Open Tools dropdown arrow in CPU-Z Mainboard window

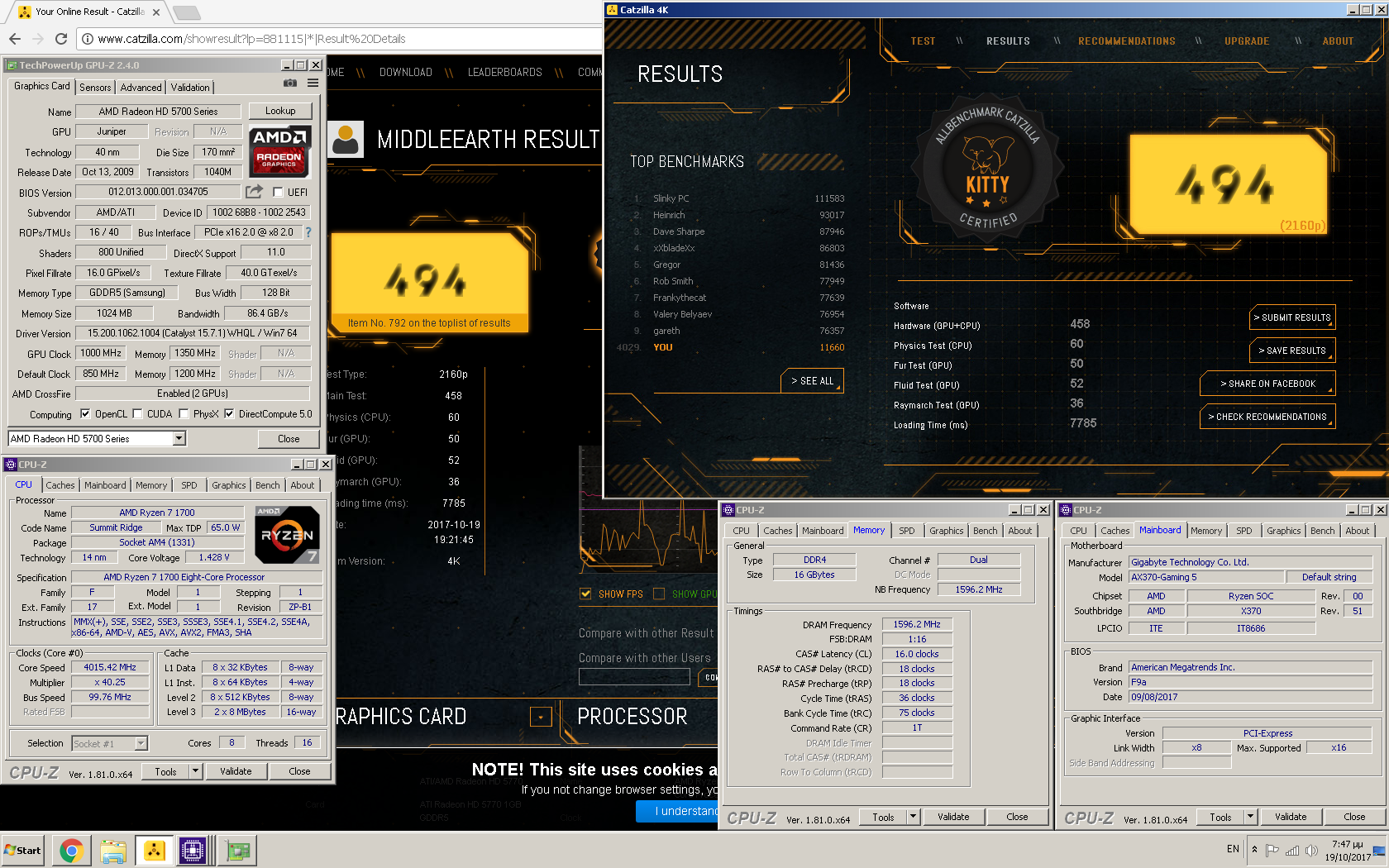1251,817
